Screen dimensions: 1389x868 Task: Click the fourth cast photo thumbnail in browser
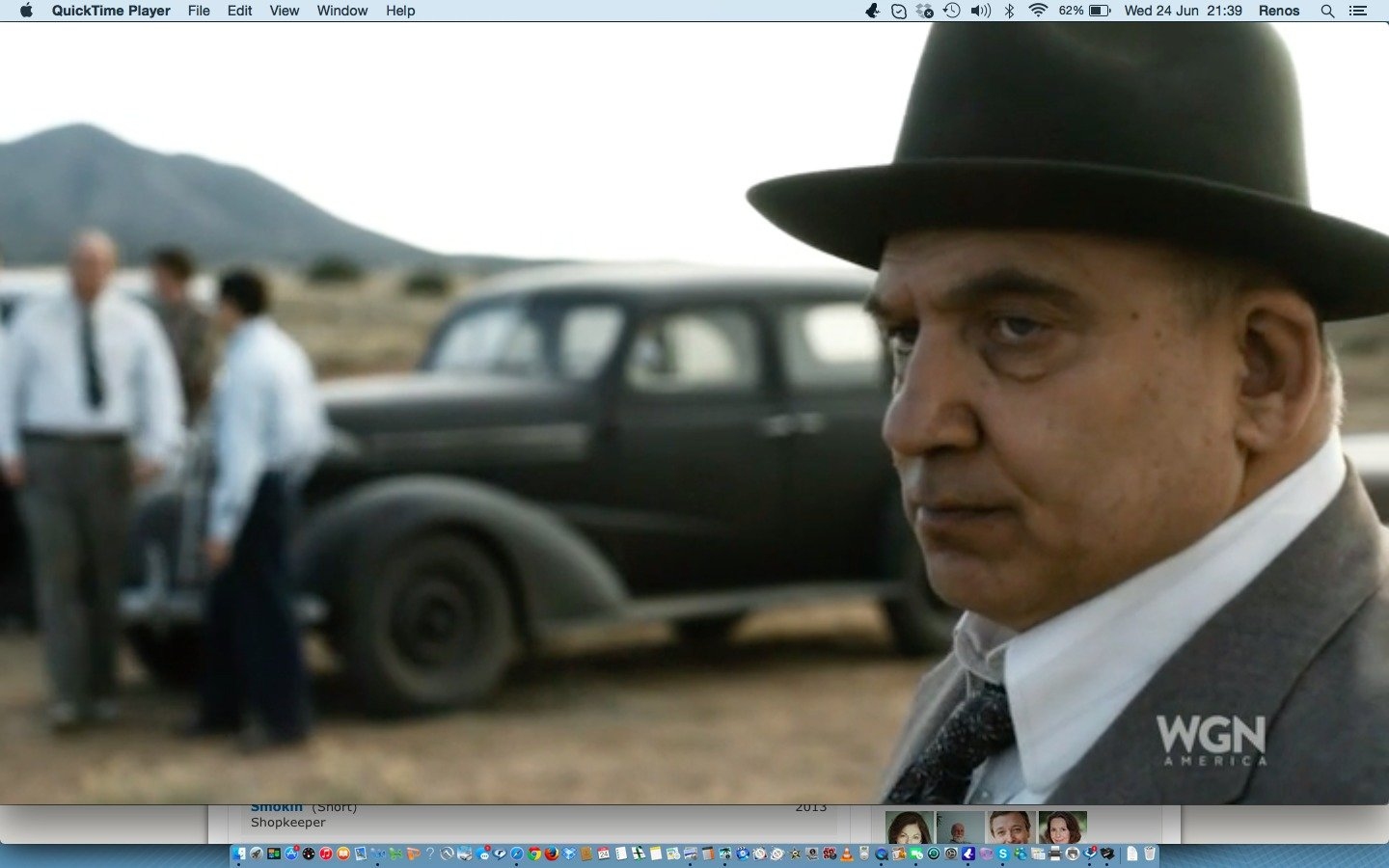[1062, 827]
